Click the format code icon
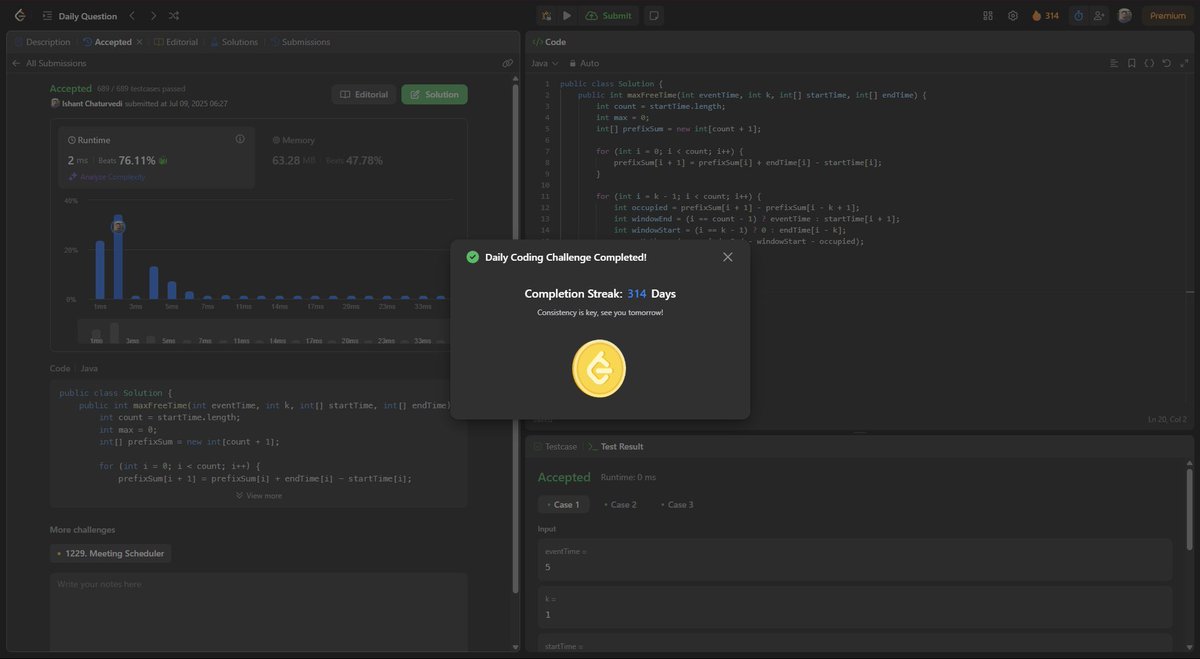The image size is (1200, 659). click(1114, 63)
